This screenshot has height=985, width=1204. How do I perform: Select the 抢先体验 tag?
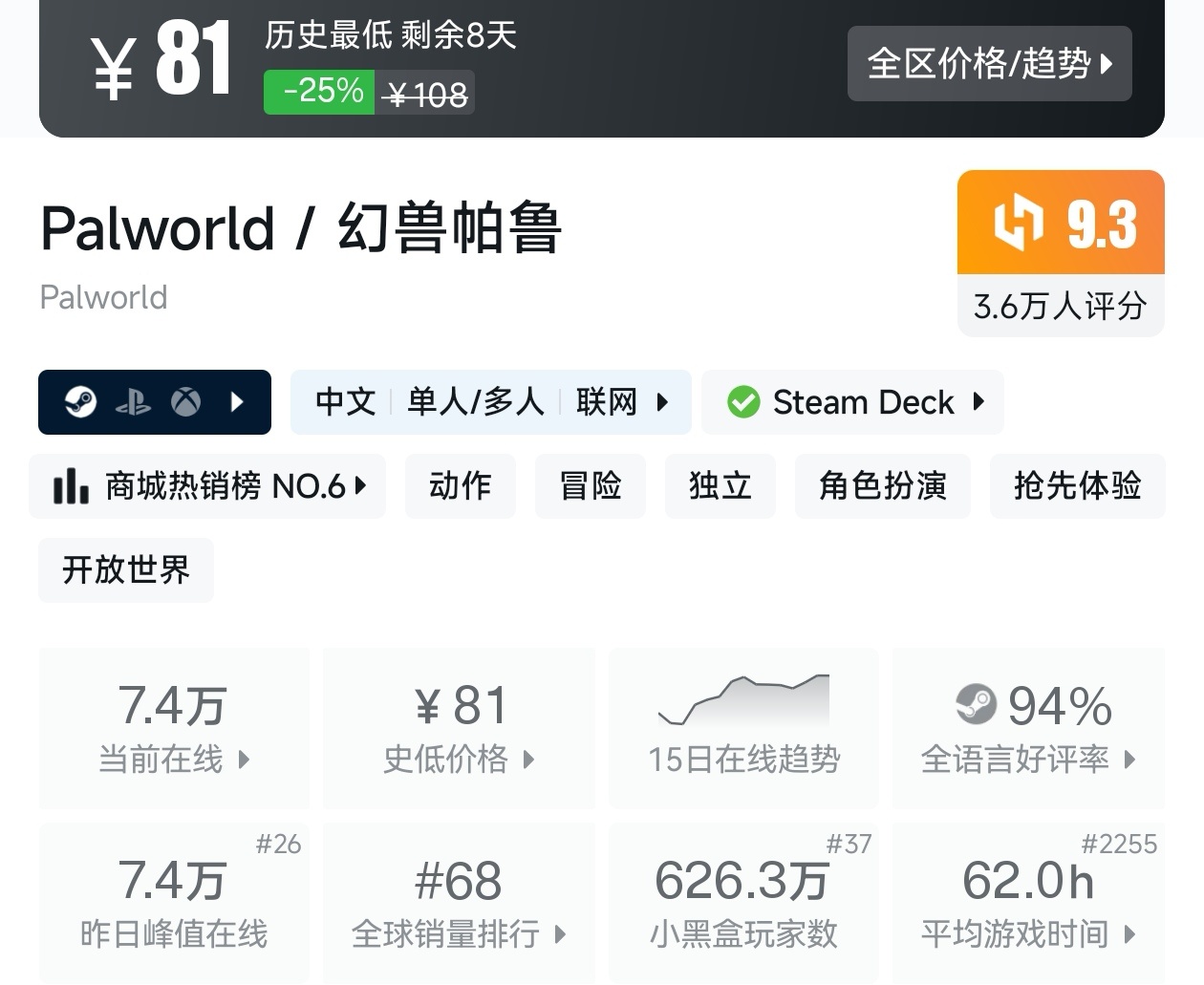pos(1078,486)
